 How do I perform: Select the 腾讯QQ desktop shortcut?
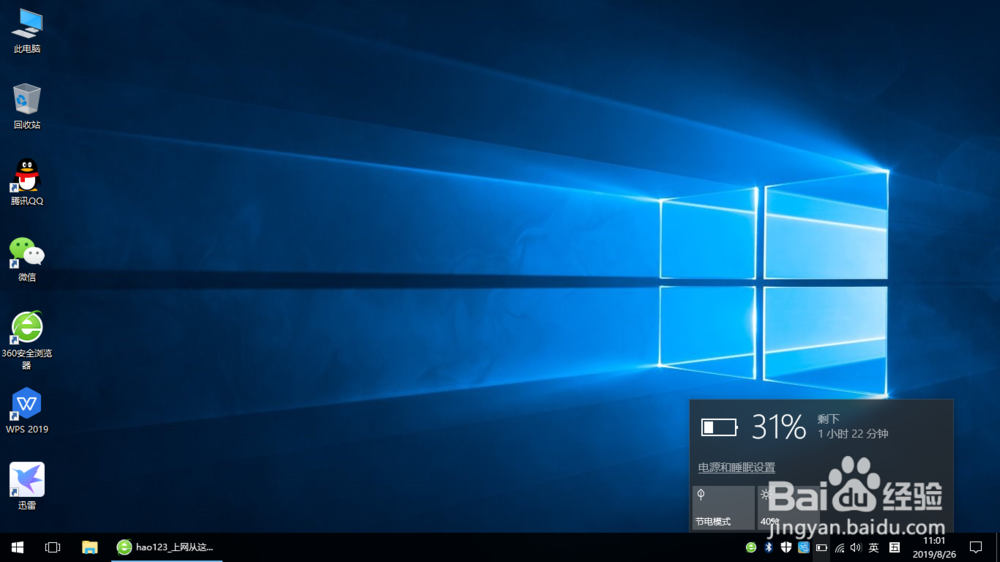click(27, 182)
